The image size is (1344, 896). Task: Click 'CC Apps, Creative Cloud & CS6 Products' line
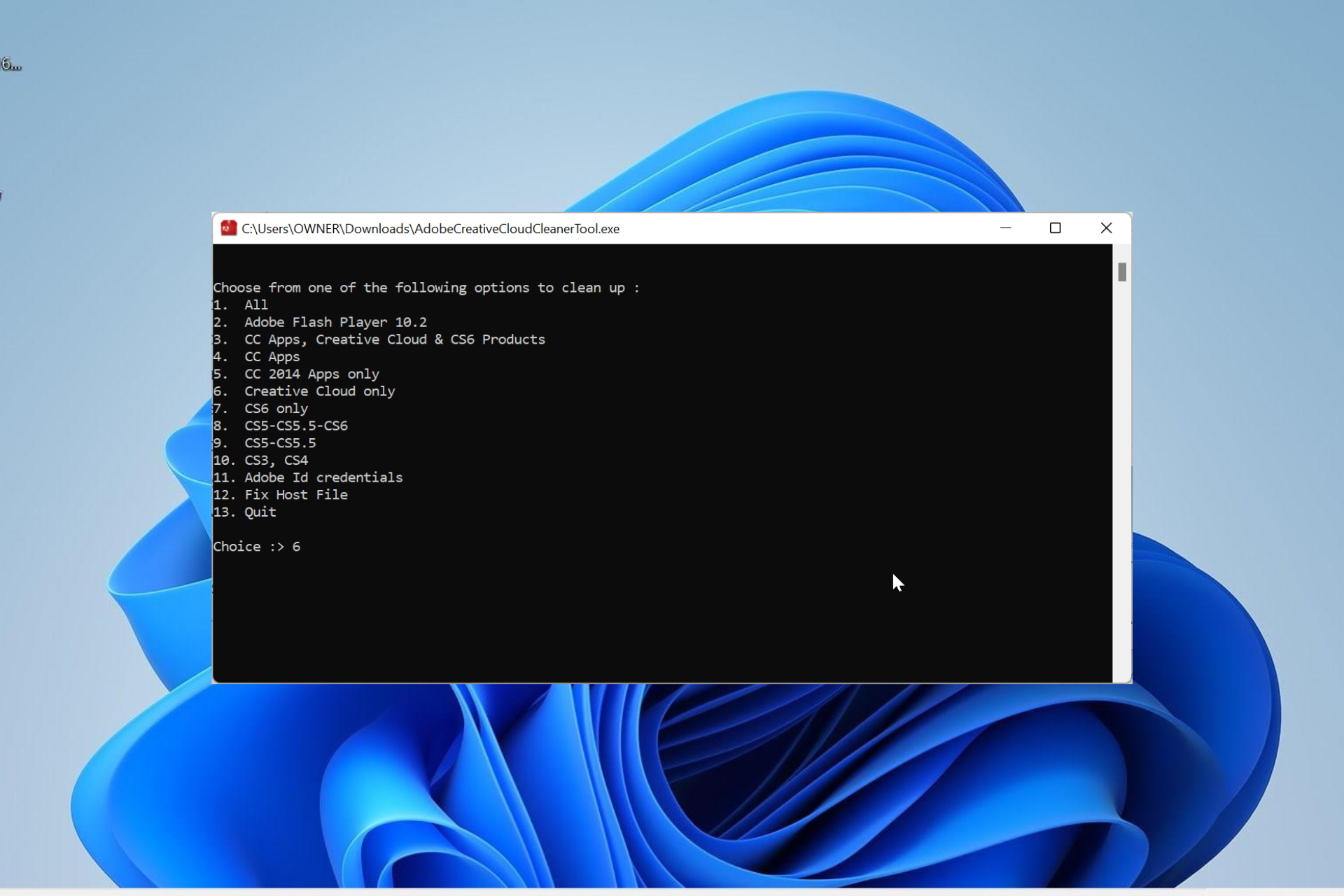click(394, 339)
